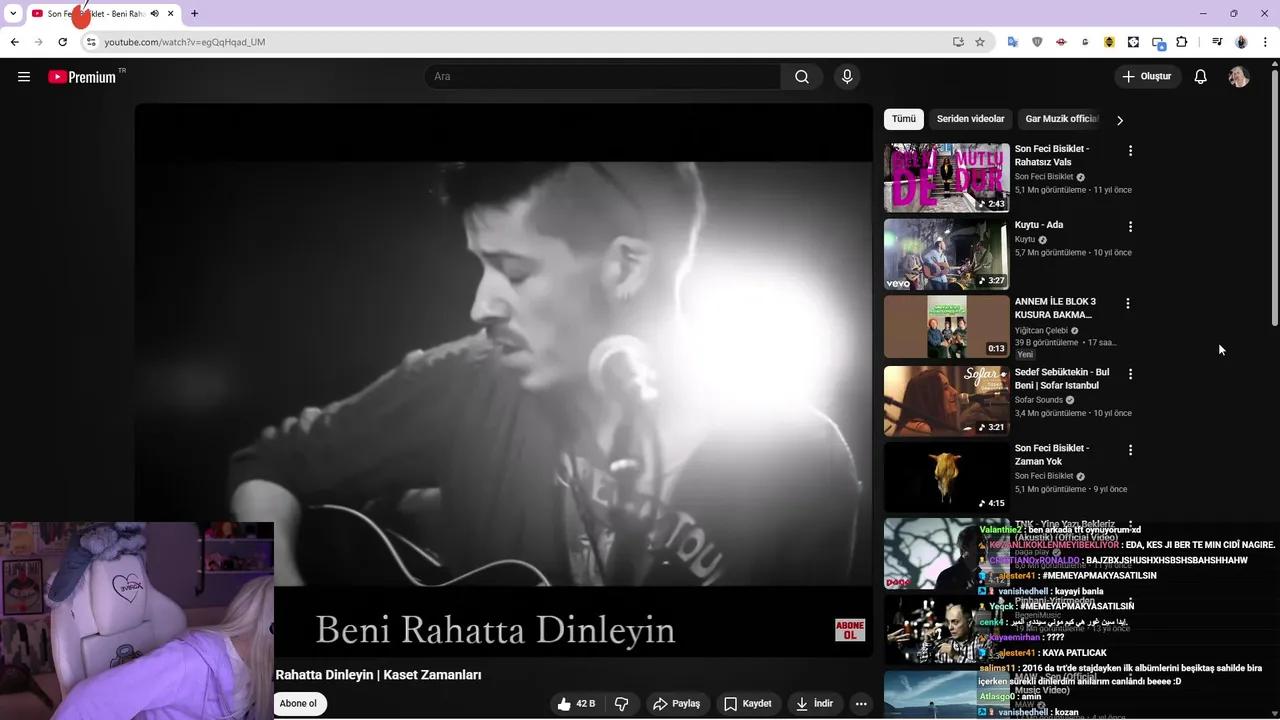
Task: Reload the page in browser
Action: pos(62,42)
